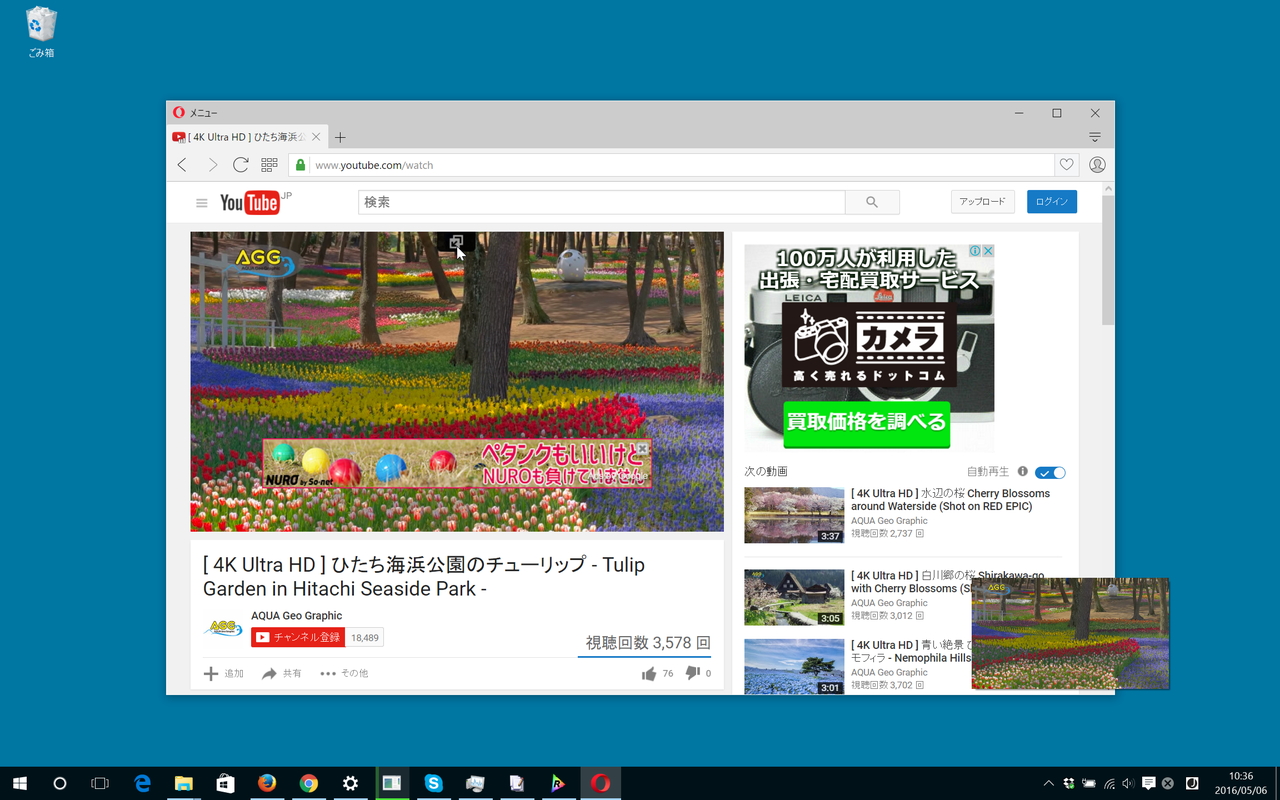Open the Opera メニュー button
This screenshot has width=1280, height=800.
point(192,112)
